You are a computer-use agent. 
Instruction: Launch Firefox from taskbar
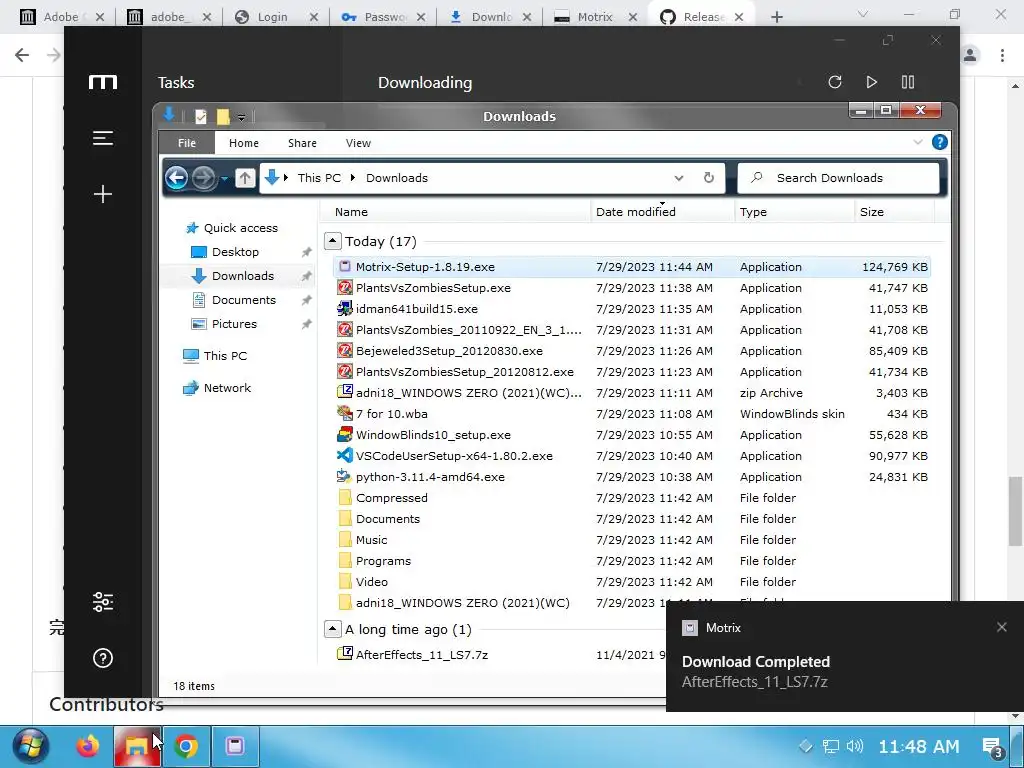(x=88, y=746)
